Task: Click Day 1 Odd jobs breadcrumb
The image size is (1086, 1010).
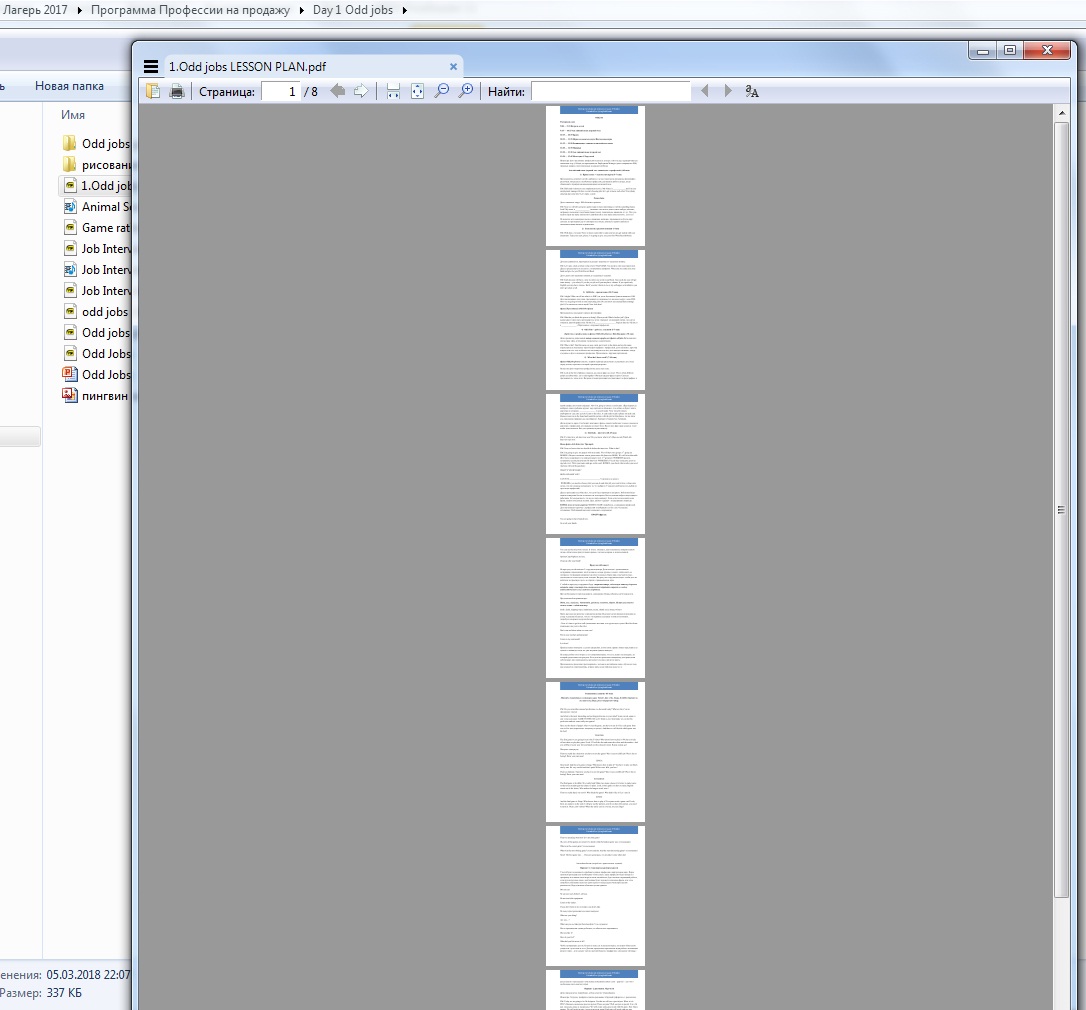Action: click(353, 10)
